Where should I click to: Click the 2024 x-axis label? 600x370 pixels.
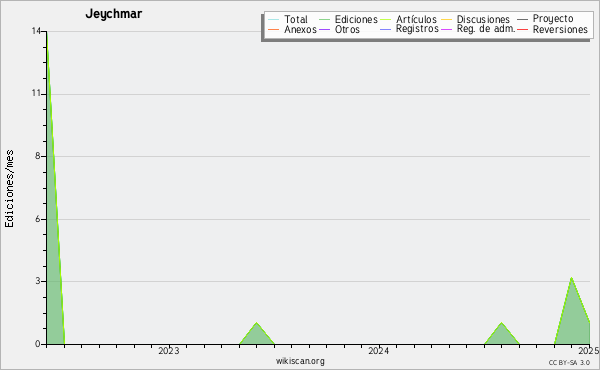(378, 351)
